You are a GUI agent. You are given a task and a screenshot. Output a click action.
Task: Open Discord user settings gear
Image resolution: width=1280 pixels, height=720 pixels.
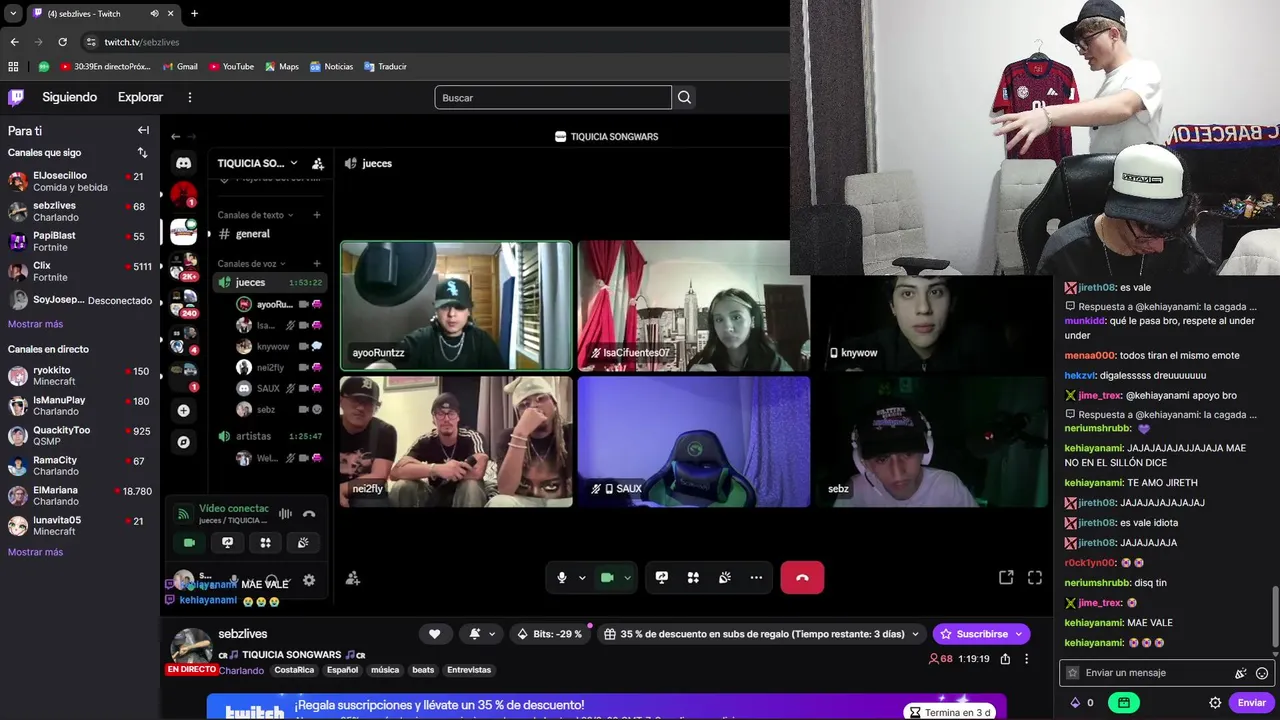pyautogui.click(x=309, y=580)
